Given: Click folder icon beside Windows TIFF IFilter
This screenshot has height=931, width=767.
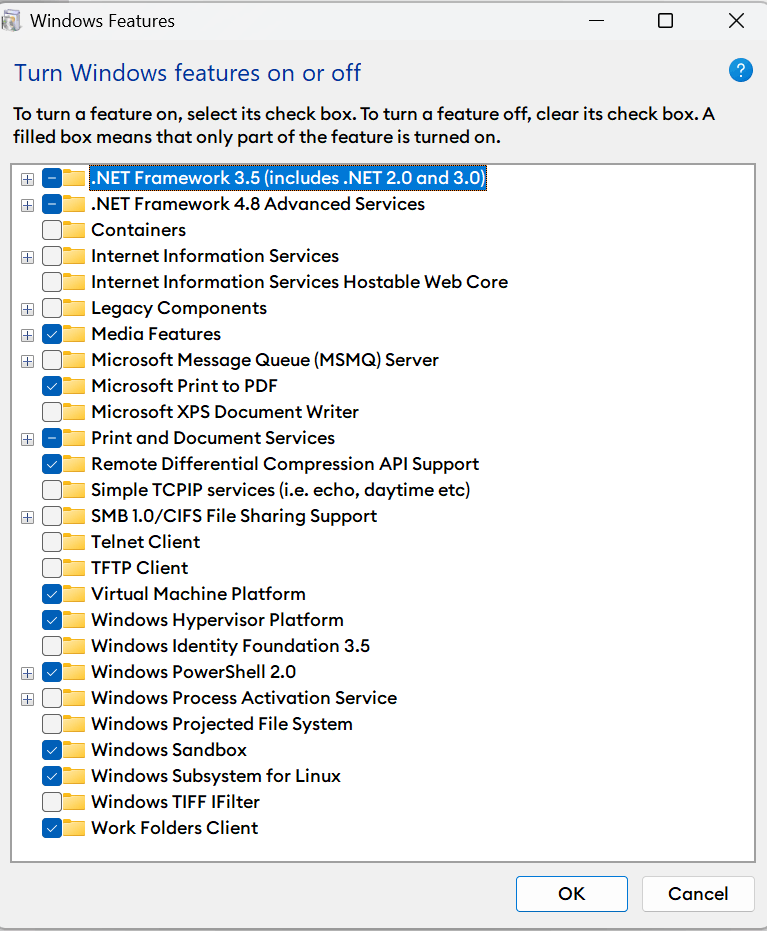Looking at the screenshot, I should [74, 802].
